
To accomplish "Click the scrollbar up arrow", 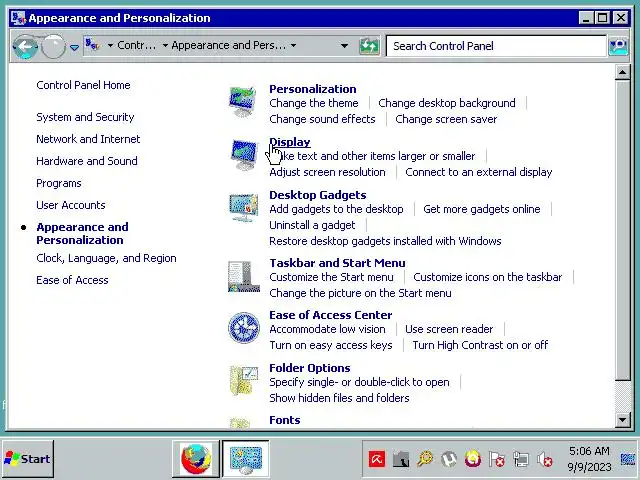I will (622, 73).
